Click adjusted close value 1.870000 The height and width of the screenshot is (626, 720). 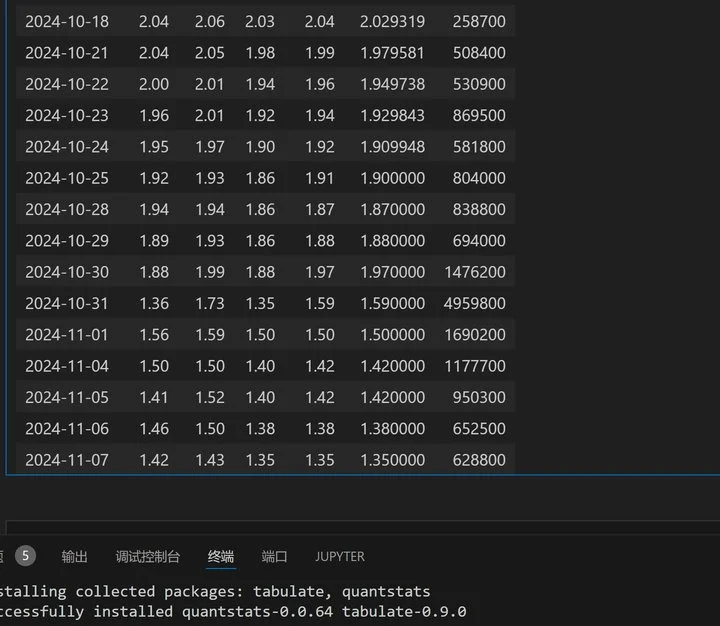[x=393, y=209]
